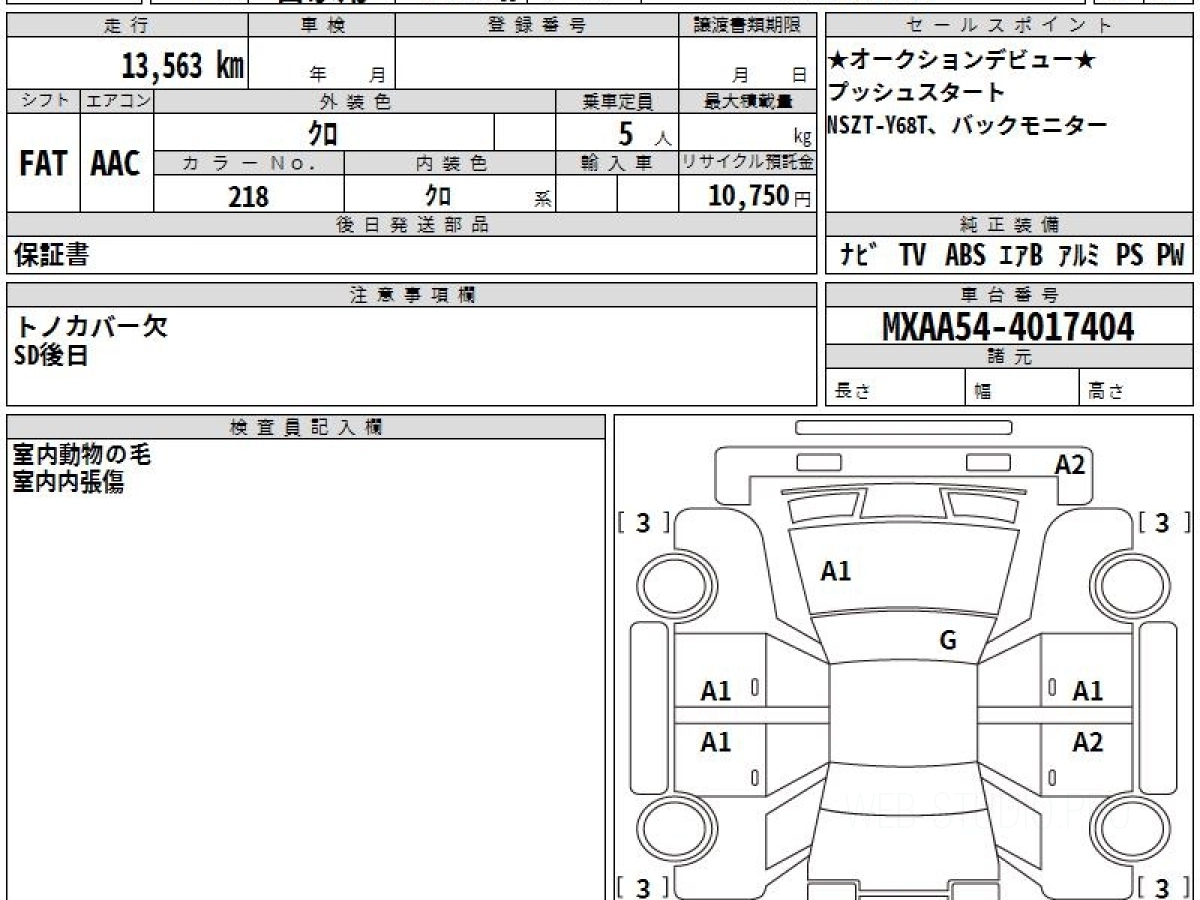Select the "[ 3 ]" rating by front-left tire
The height and width of the screenshot is (900, 1200).
click(x=643, y=523)
